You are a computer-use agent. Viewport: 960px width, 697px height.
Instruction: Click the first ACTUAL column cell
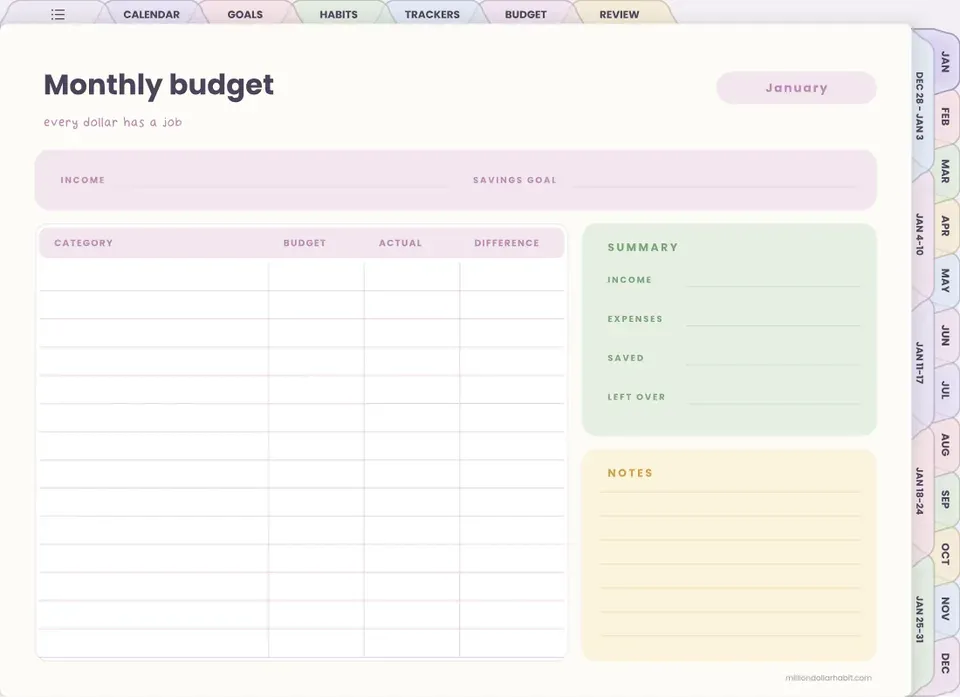point(412,276)
